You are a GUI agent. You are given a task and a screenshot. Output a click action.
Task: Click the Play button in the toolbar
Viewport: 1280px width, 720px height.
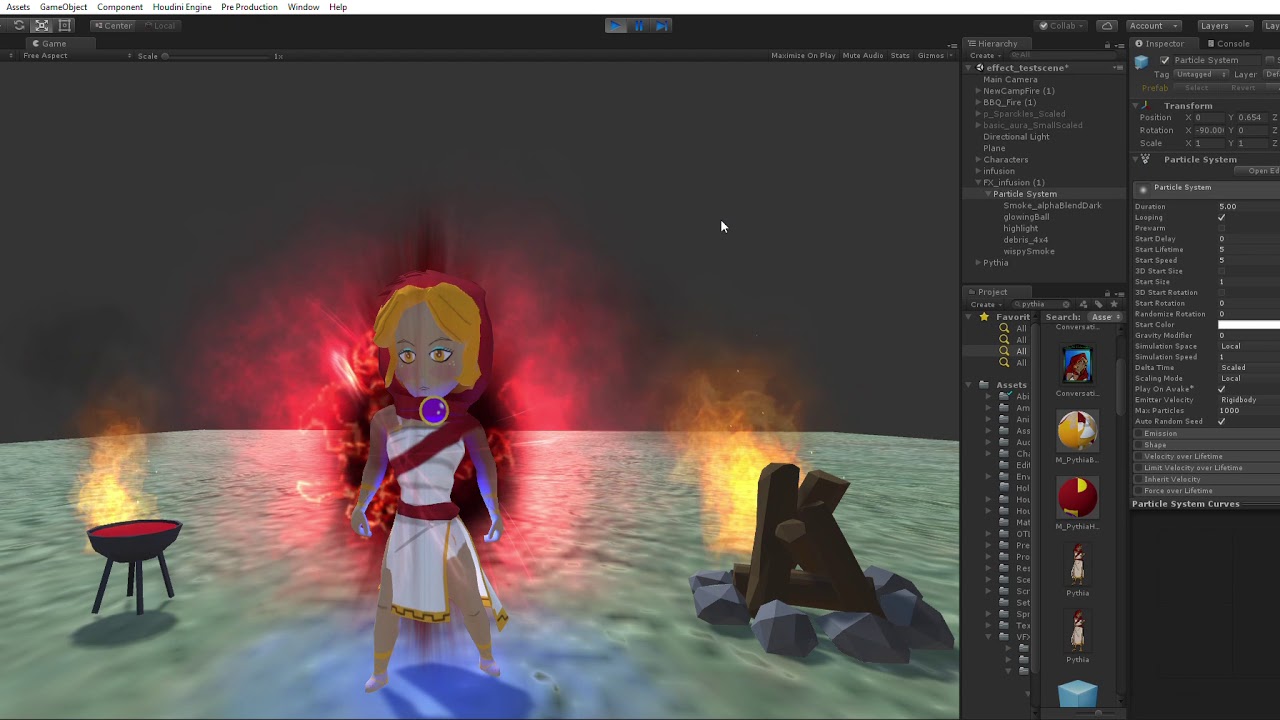coord(616,25)
